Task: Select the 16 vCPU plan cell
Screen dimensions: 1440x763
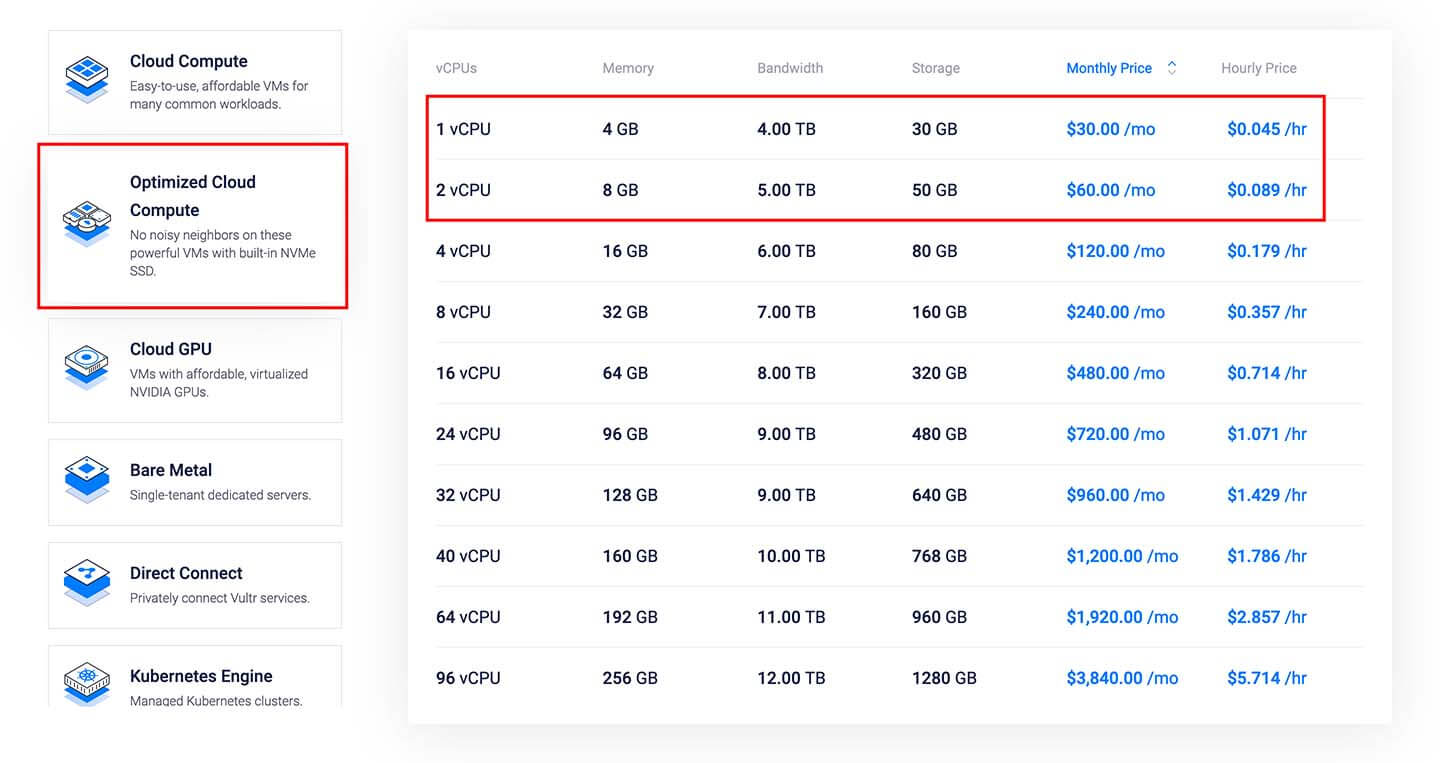Action: tap(468, 373)
